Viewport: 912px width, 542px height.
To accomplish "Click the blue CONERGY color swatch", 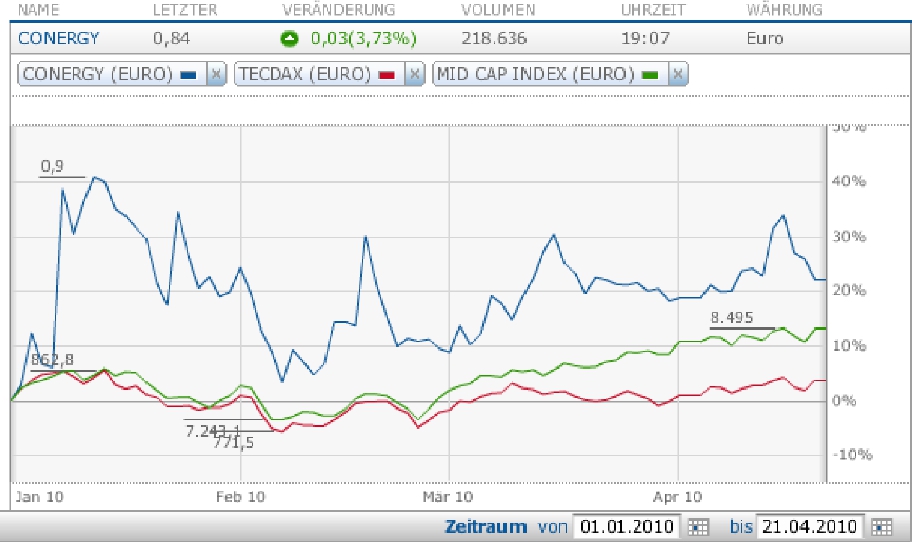I will pos(188,75).
